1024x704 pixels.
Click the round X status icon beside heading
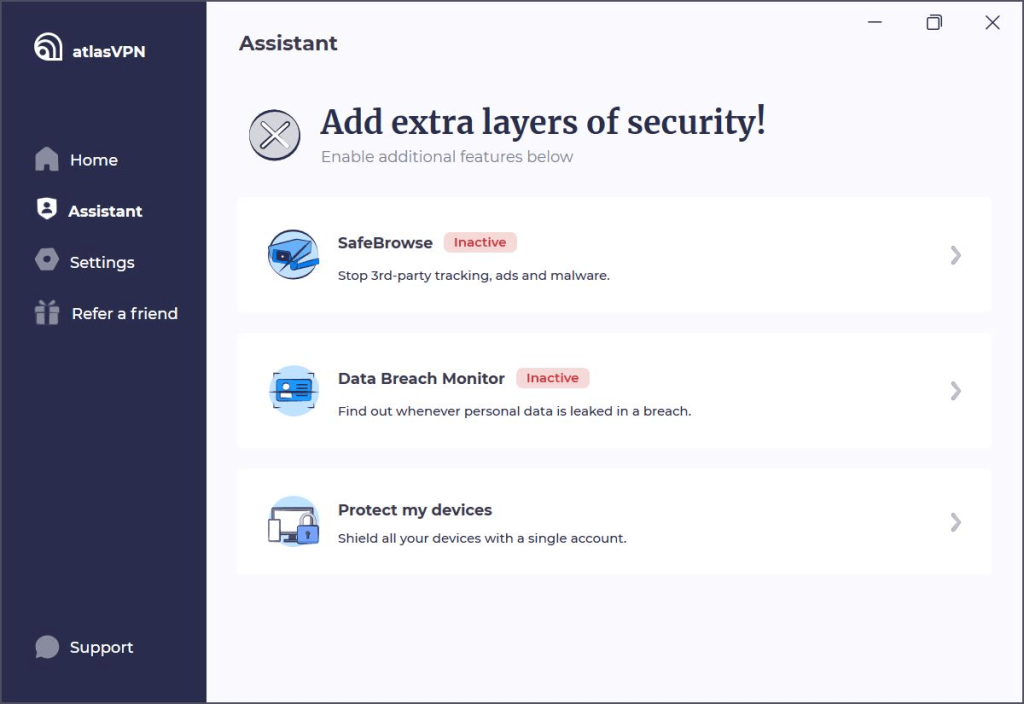tap(275, 135)
